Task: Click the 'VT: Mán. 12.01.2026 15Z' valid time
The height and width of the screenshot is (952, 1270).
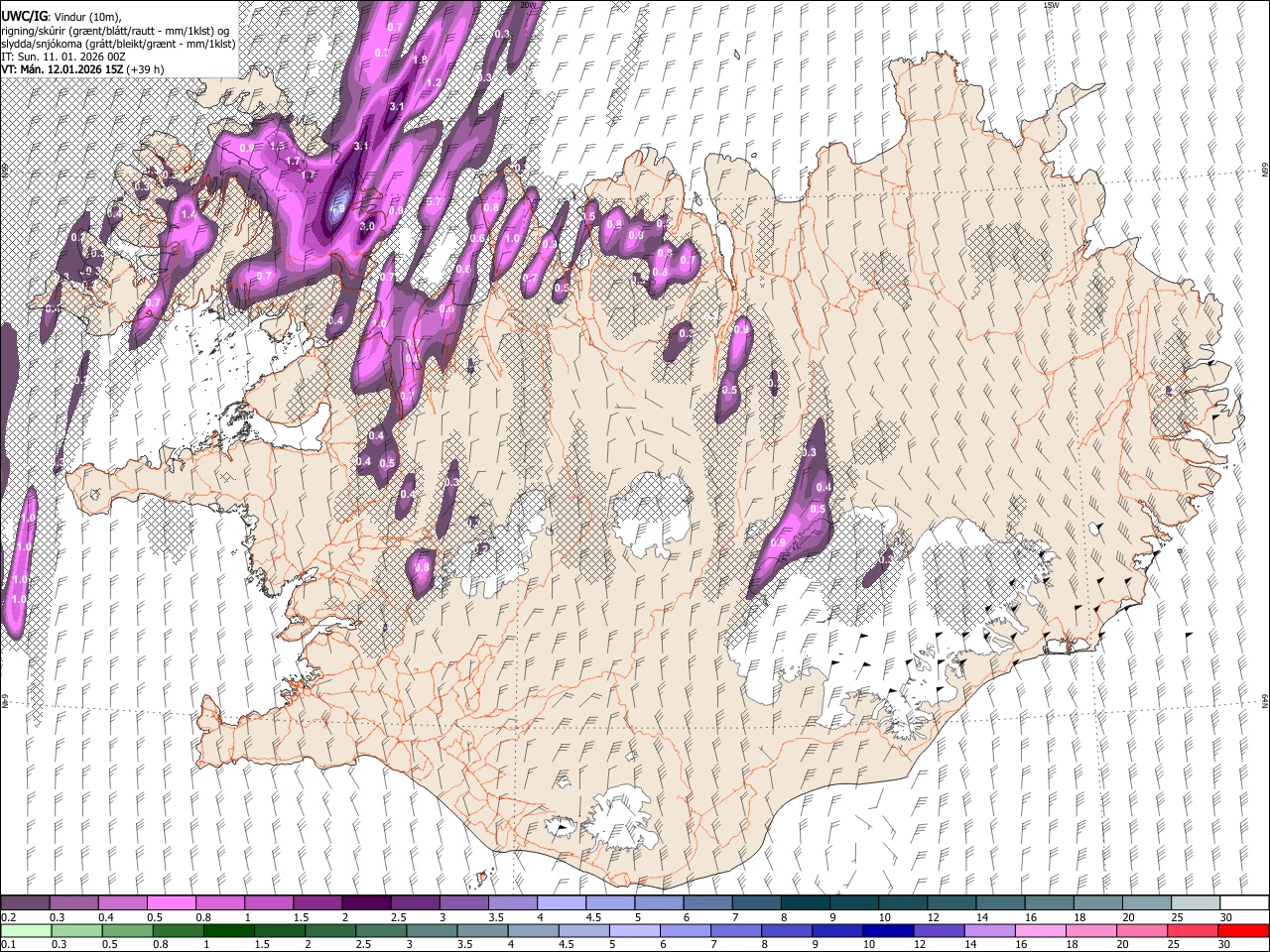Action: click(x=62, y=69)
